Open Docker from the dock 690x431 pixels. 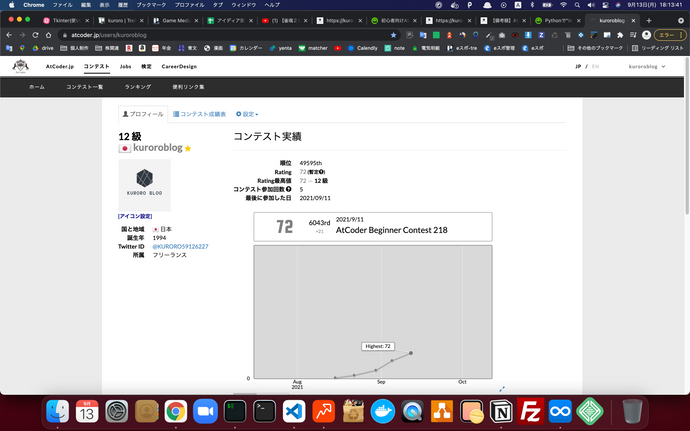pos(383,411)
